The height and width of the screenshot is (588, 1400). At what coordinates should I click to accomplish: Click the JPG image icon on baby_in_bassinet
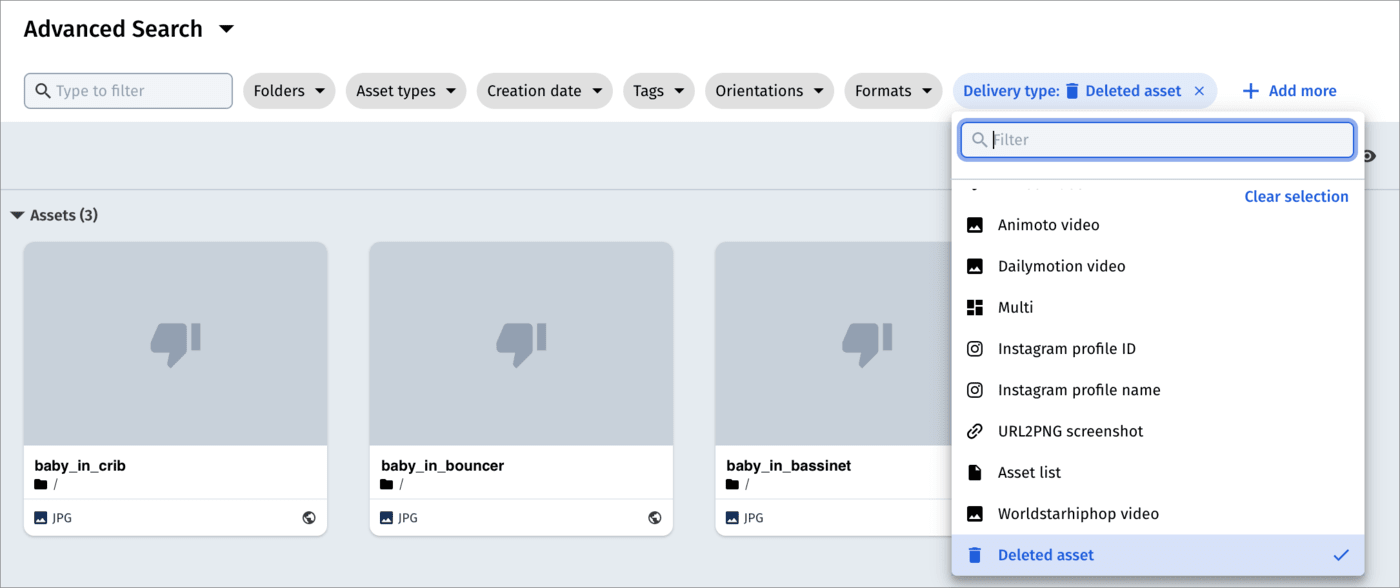pos(733,518)
